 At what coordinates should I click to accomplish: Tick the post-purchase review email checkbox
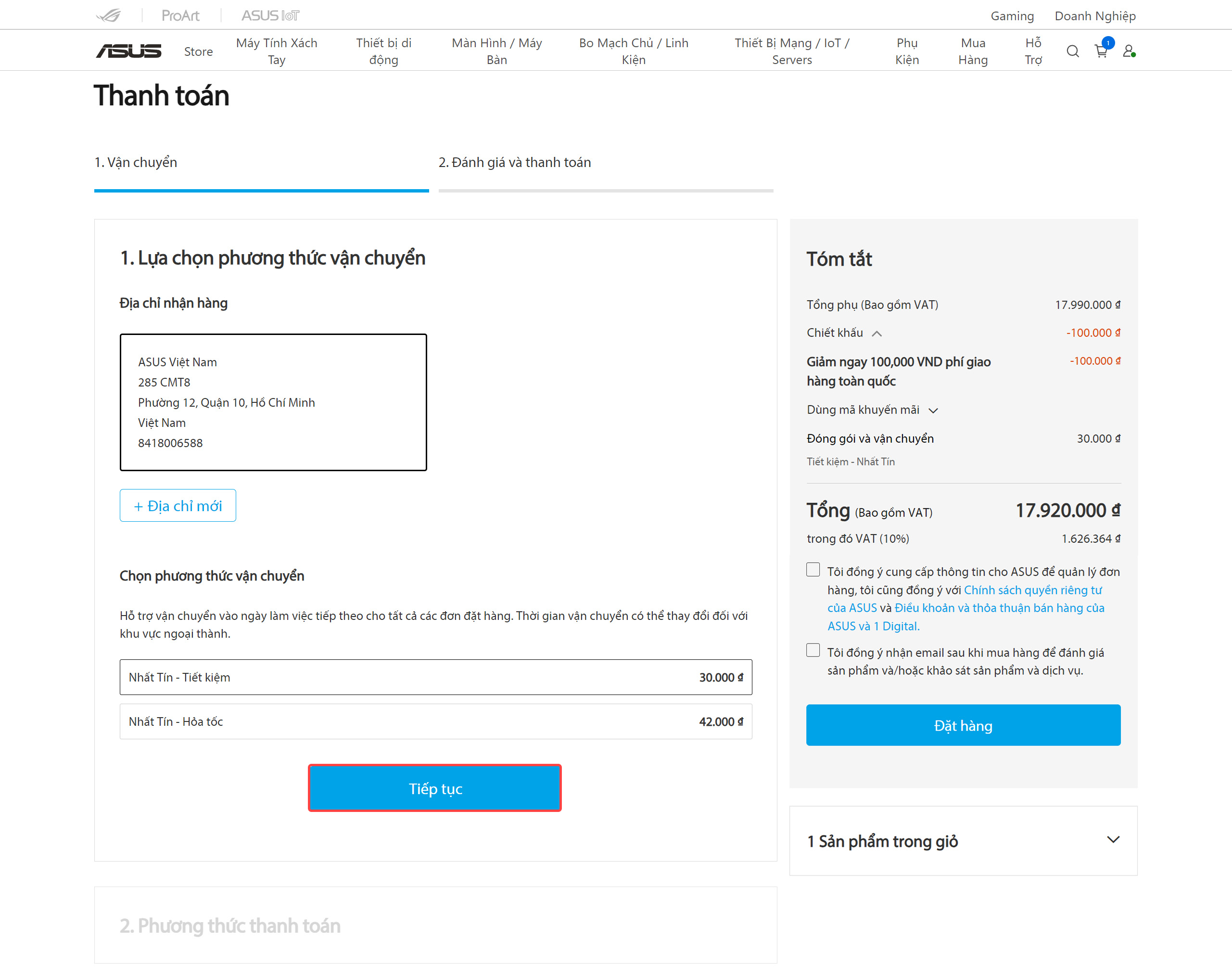tap(813, 650)
